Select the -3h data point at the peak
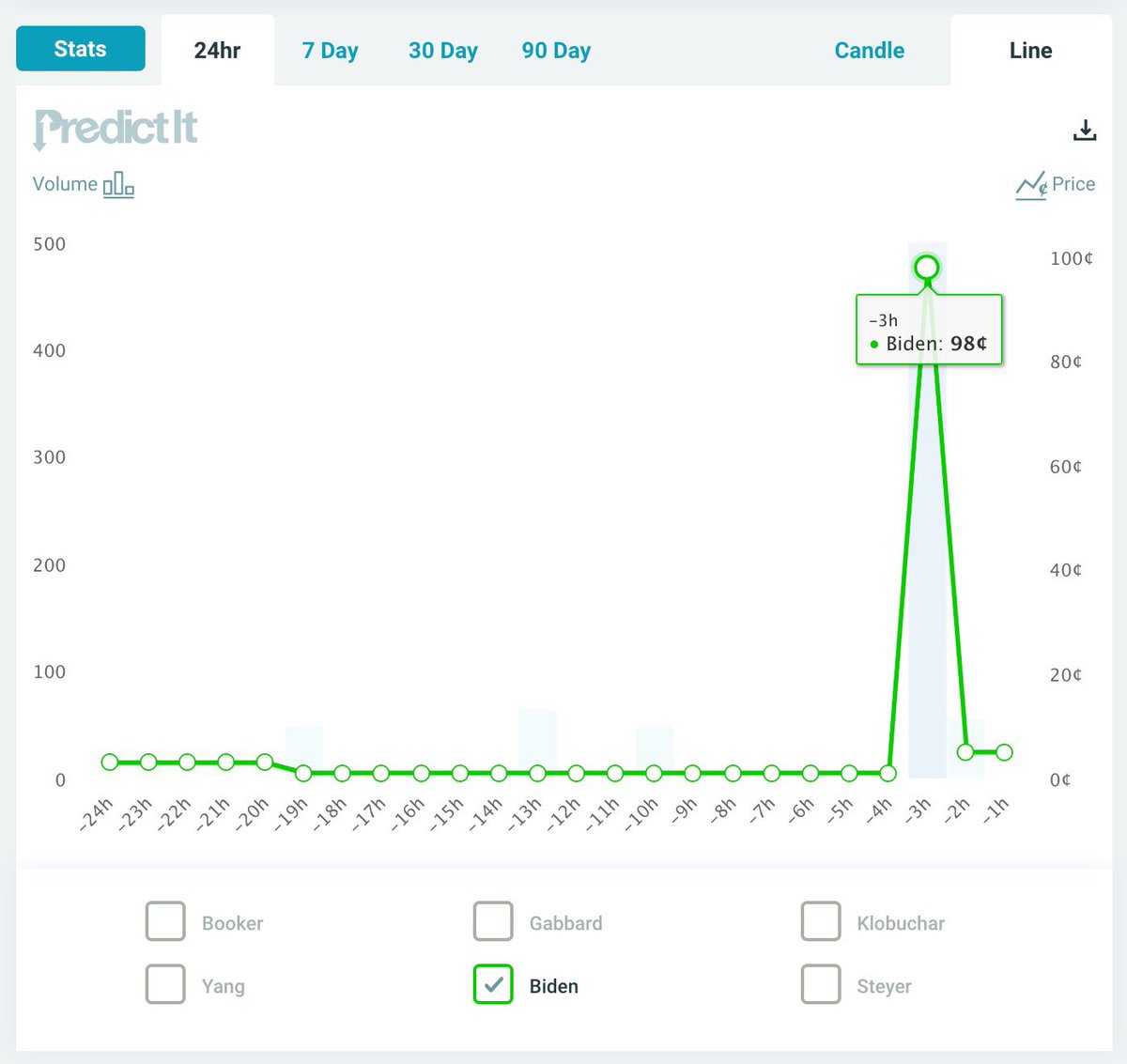Viewport: 1127px width, 1064px height. 927,268
